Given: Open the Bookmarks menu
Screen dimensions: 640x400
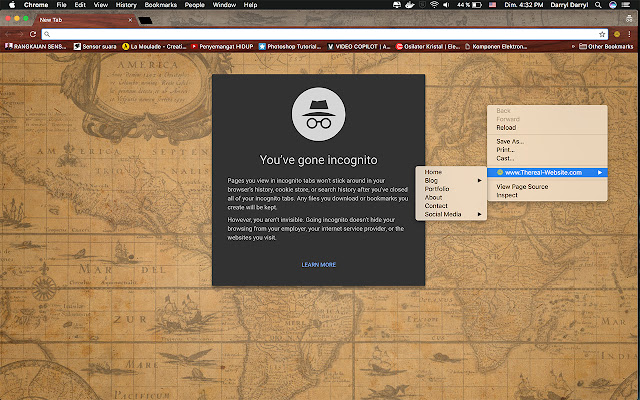Looking at the screenshot, I should click(x=160, y=5).
